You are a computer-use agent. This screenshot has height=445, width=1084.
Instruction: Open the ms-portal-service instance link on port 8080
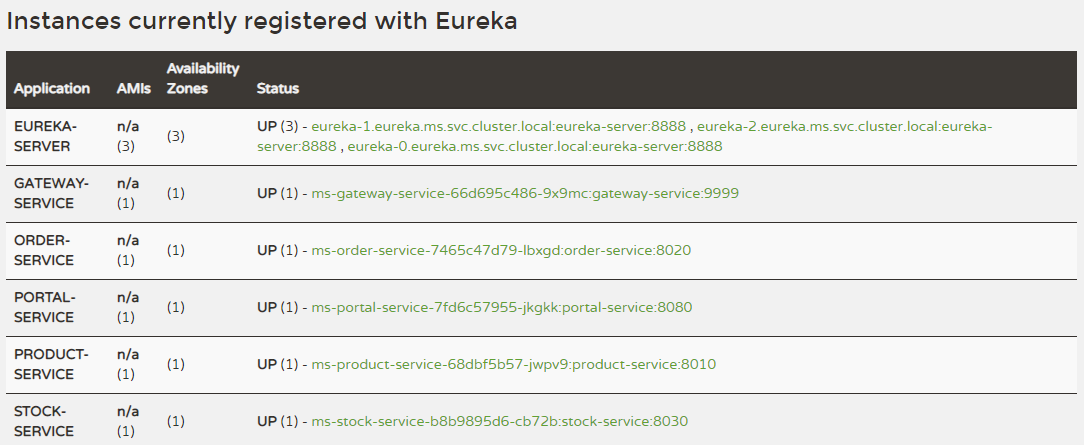pos(501,307)
